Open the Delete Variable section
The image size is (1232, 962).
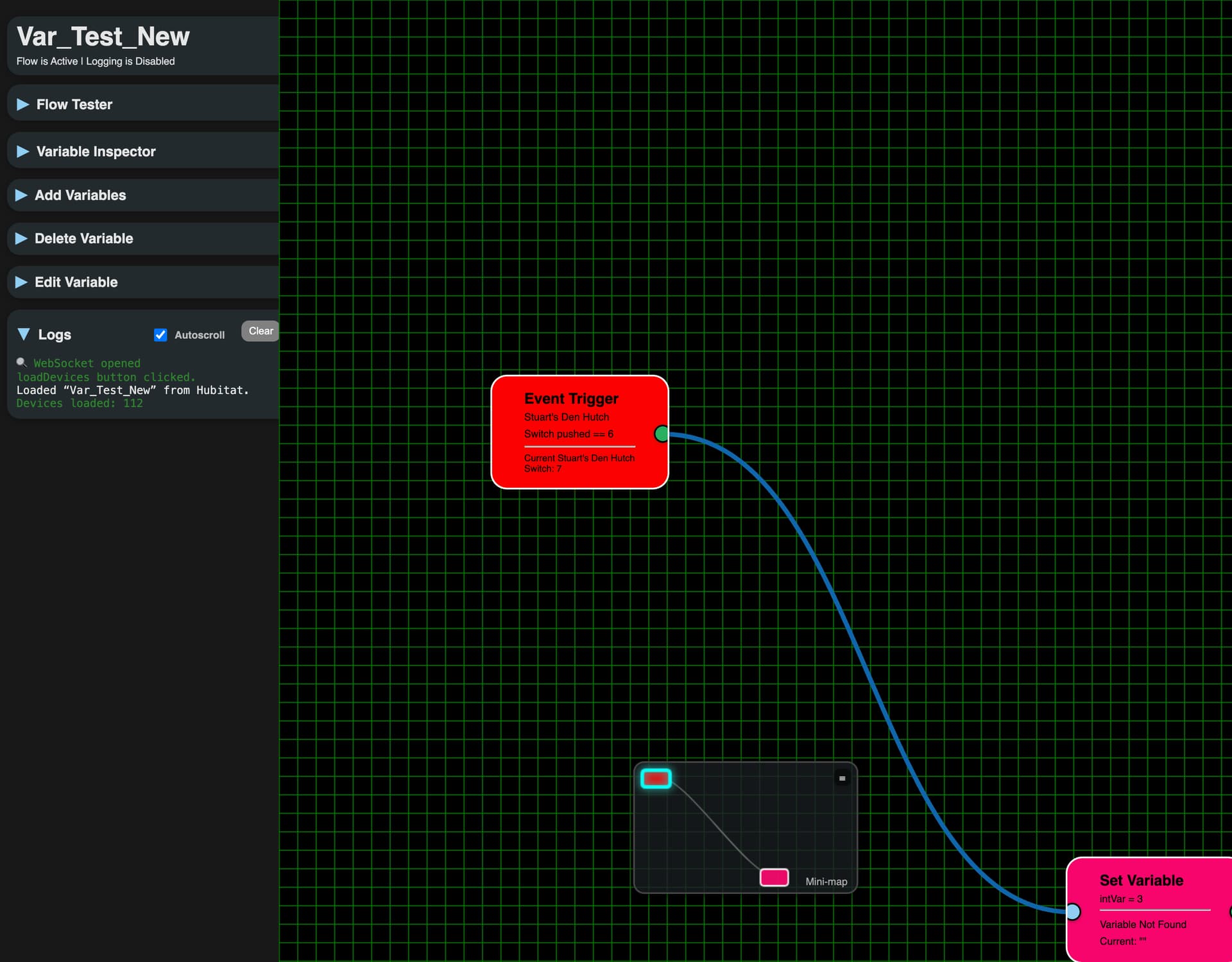point(83,239)
